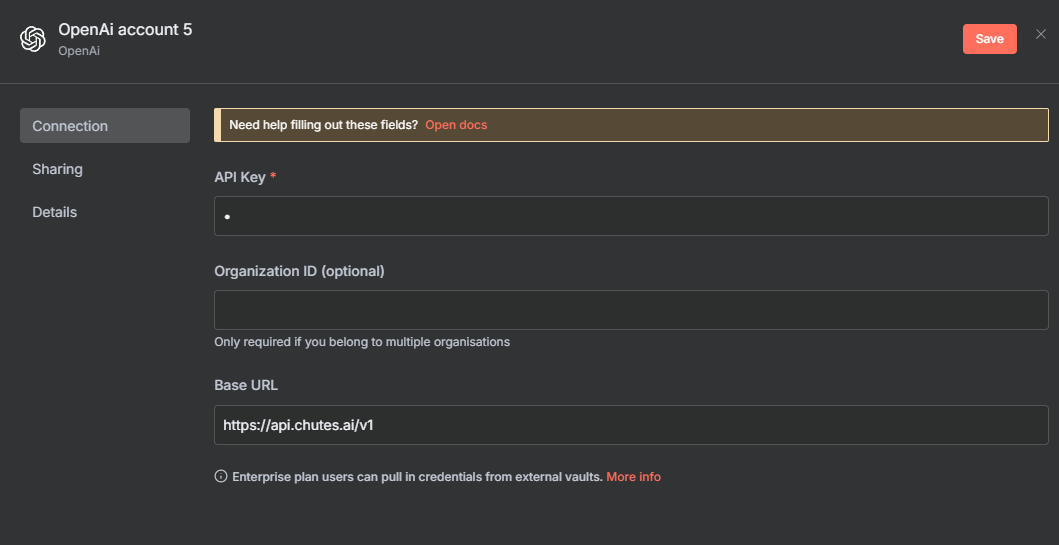Screen dimensions: 1059x545
Task: Follow the More info link
Action: click(x=633, y=477)
